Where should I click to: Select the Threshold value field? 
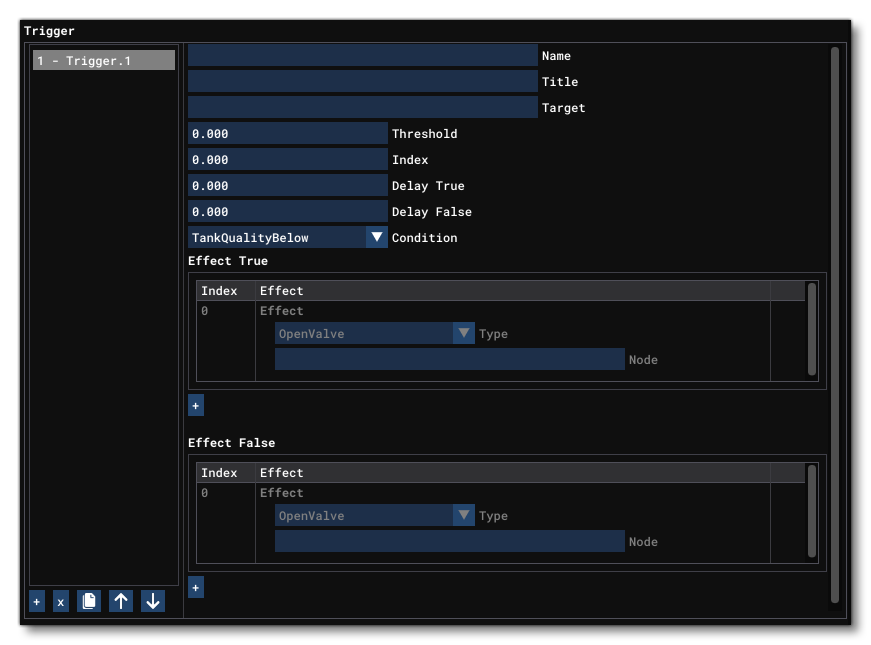pos(287,134)
